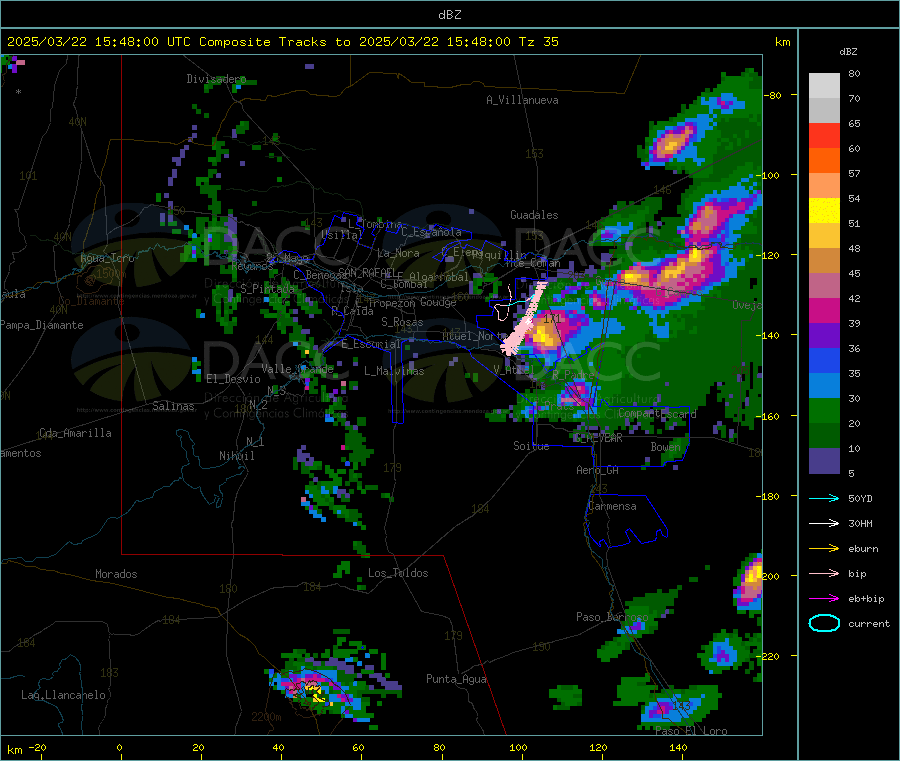Click the 'Valle_Grande' place label

297,369
